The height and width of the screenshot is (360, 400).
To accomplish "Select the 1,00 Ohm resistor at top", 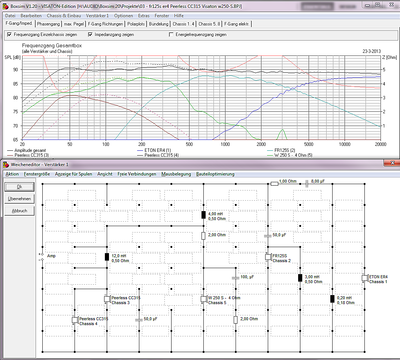I will (x=274, y=183).
